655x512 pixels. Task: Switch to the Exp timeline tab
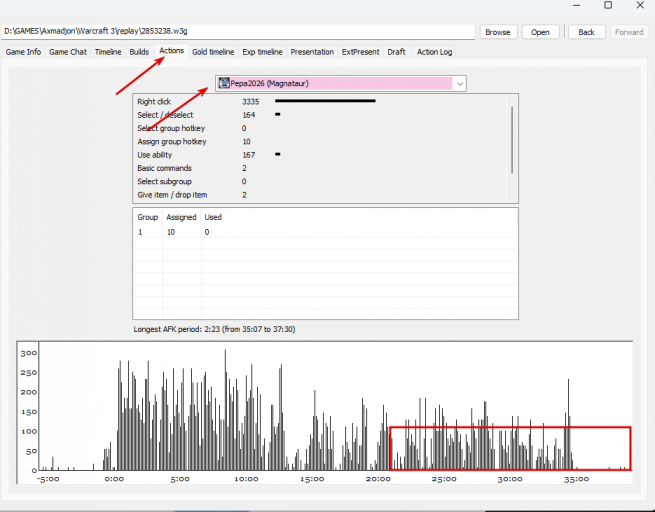[262, 52]
